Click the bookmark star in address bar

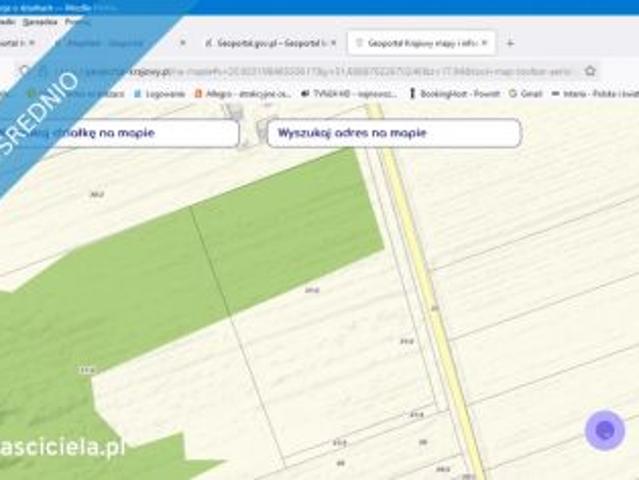tap(590, 71)
